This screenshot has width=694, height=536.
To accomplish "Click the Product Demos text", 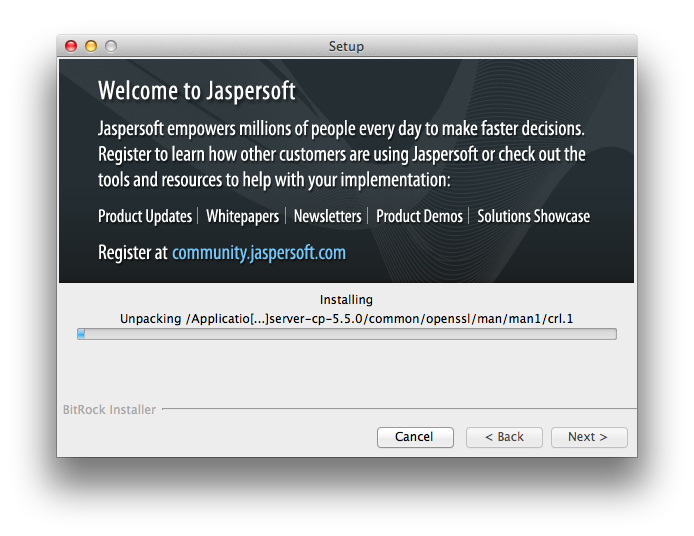I will 419,216.
